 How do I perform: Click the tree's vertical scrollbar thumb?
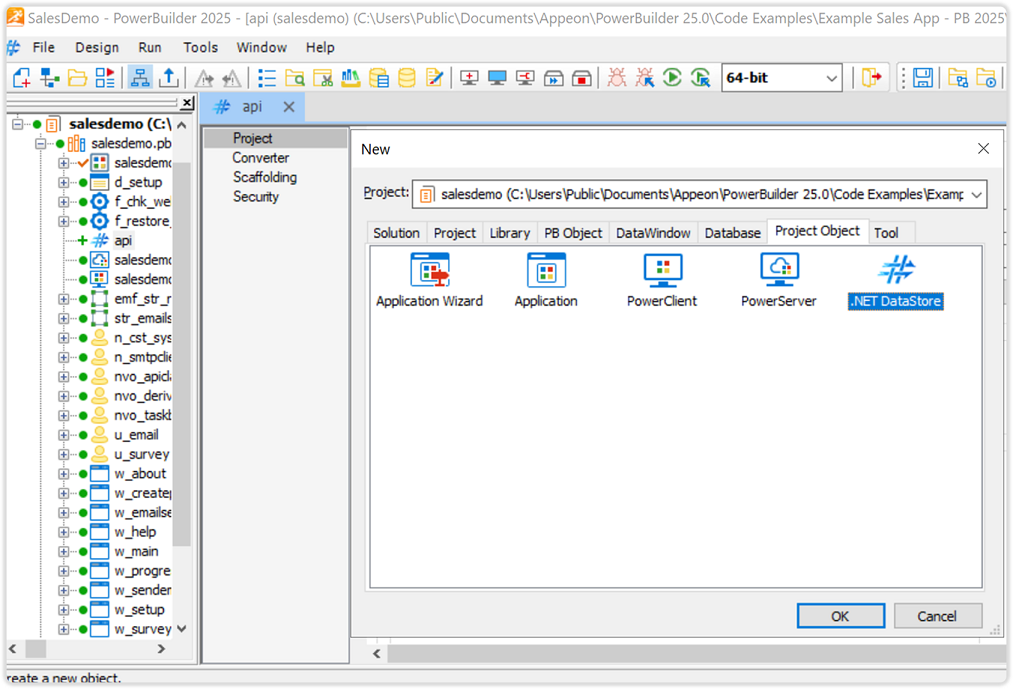pyautogui.click(x=182, y=354)
